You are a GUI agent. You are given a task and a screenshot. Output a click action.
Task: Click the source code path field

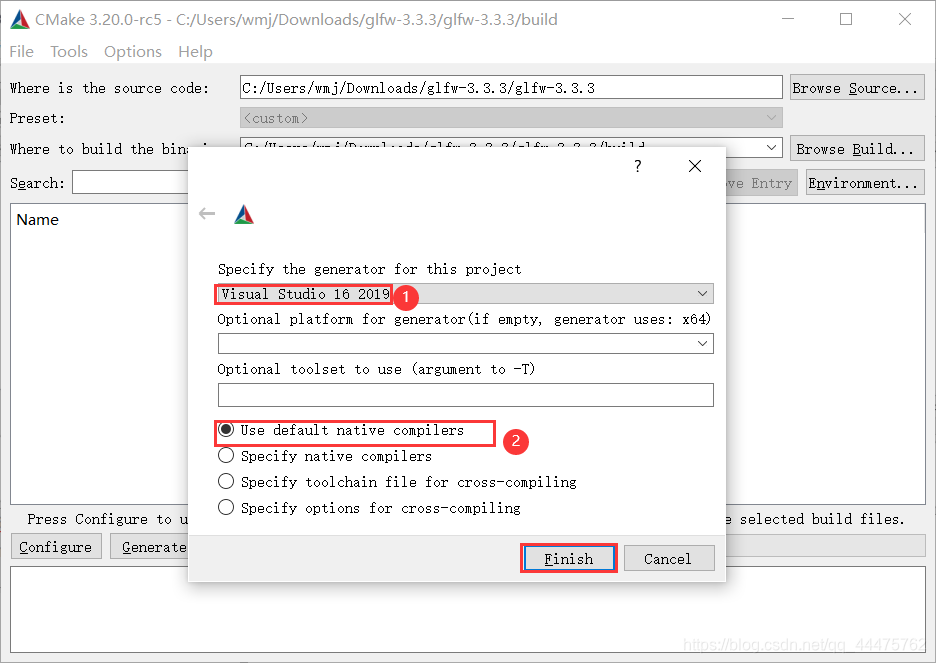[x=511, y=88]
